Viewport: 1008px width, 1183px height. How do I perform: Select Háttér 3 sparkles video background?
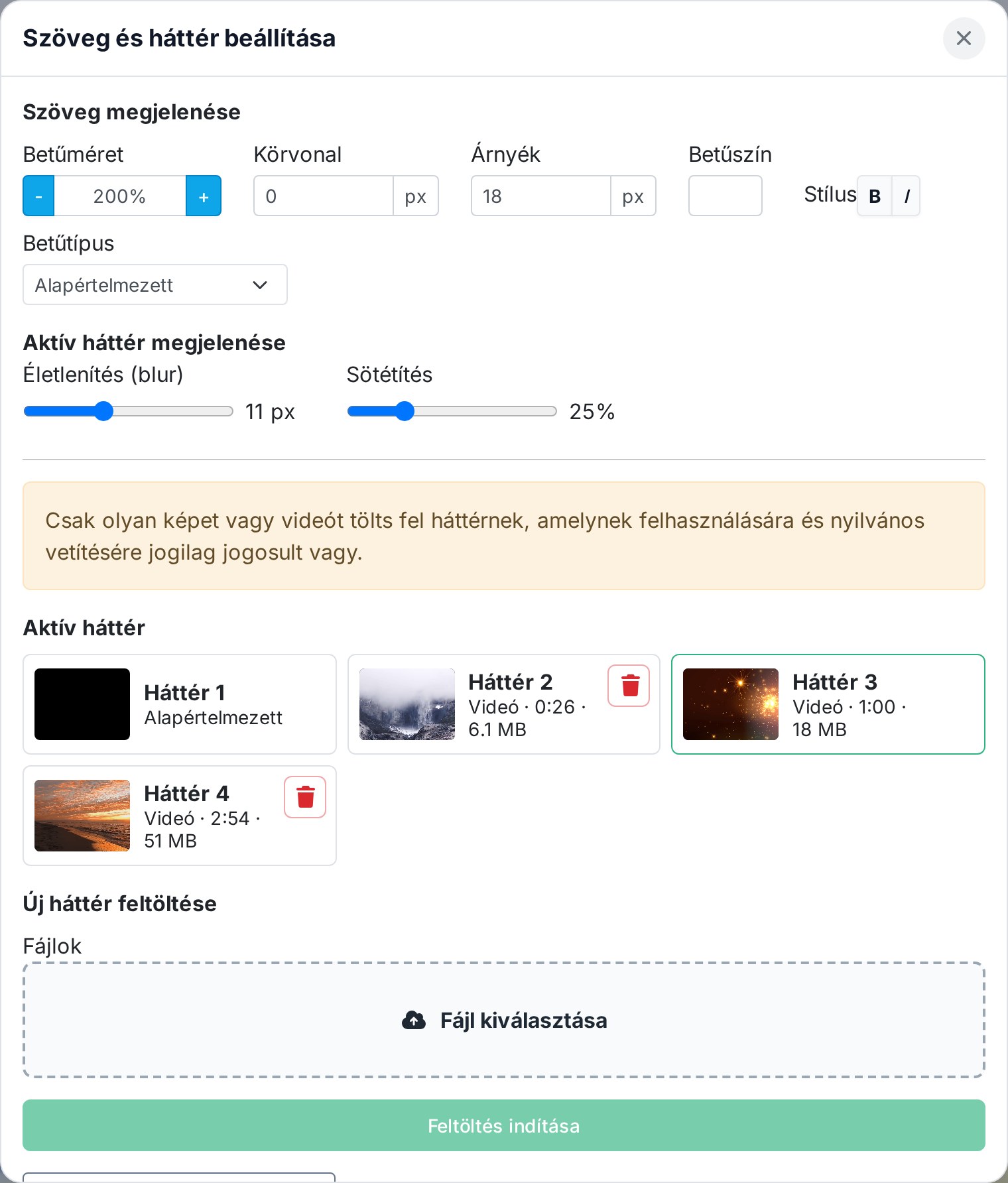828,704
